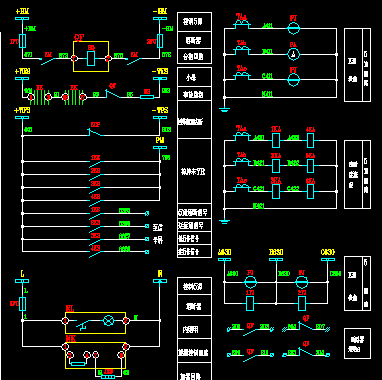Click the yellow -BM bus label
Viewport: 382px width, 380px height.
tap(160, 11)
